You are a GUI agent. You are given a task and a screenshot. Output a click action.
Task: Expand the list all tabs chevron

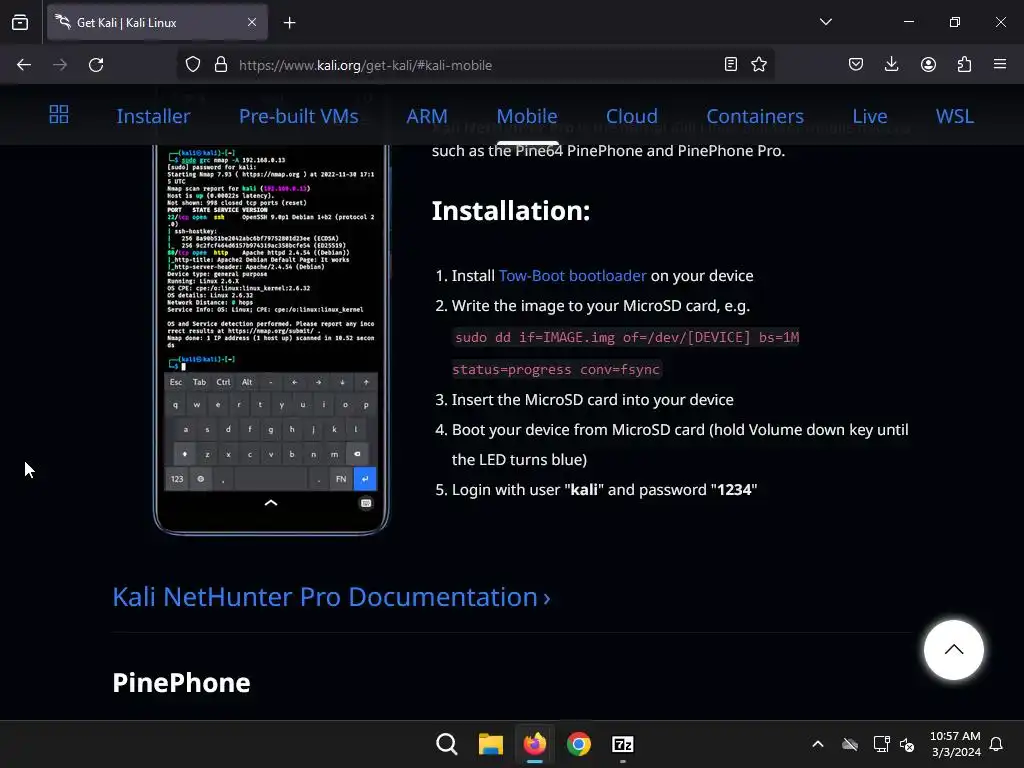click(825, 22)
